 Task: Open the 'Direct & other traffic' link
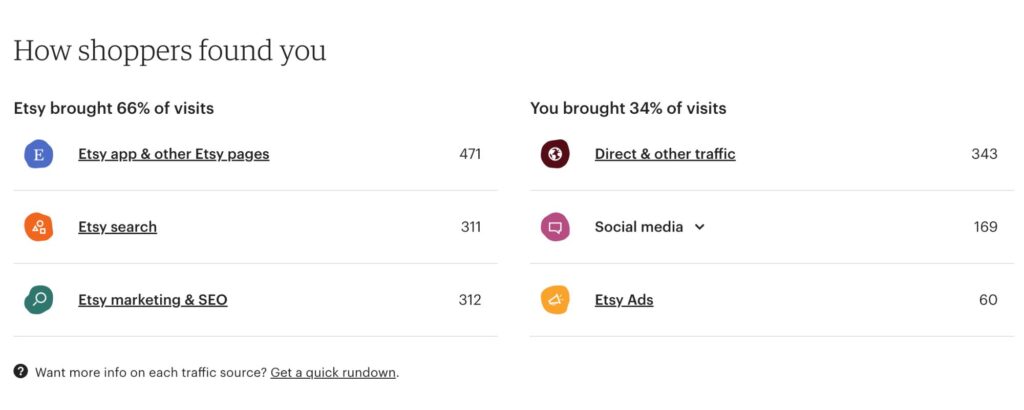[665, 154]
